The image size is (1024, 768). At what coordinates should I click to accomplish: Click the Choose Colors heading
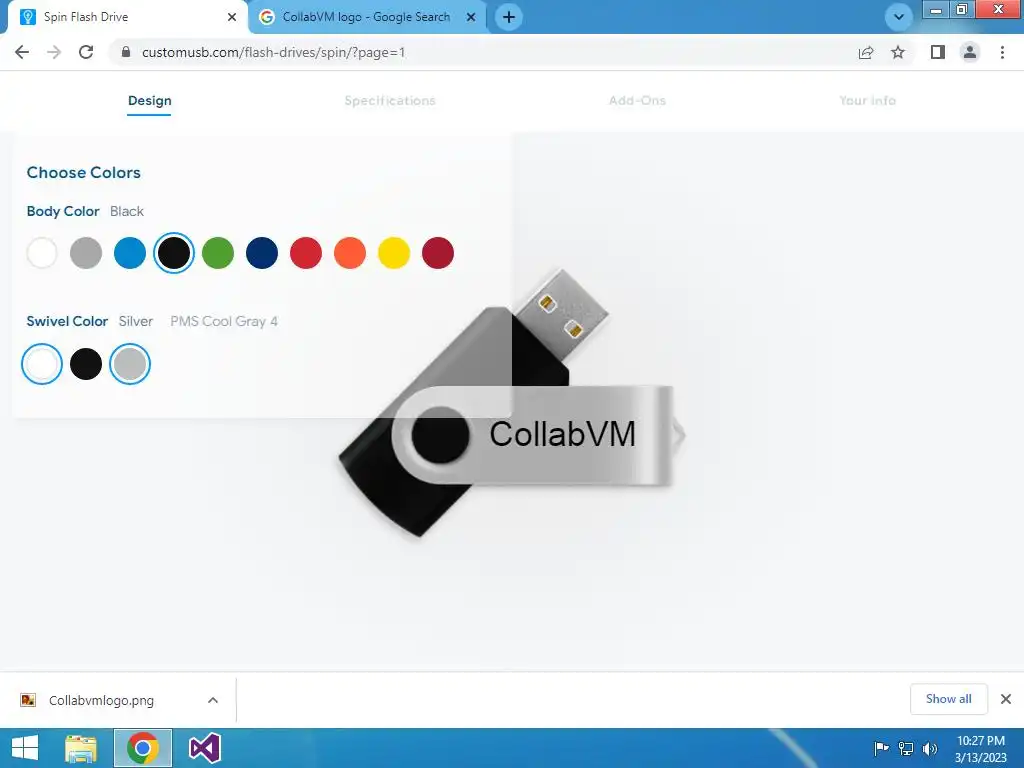84,172
